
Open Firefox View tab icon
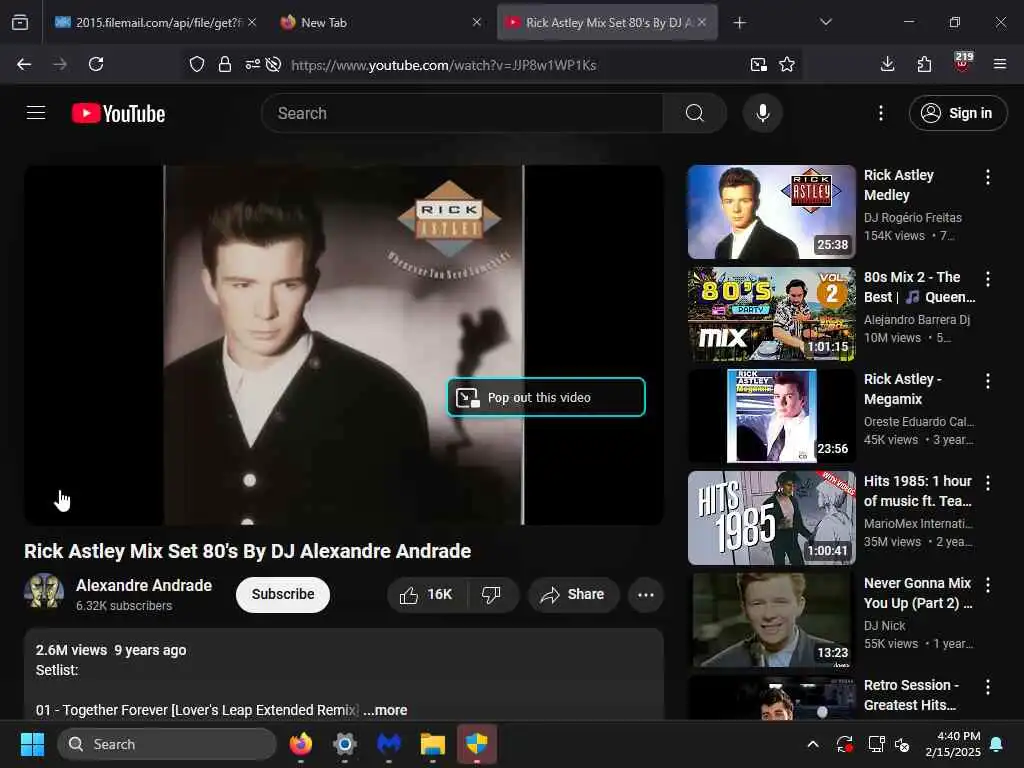[20, 23]
